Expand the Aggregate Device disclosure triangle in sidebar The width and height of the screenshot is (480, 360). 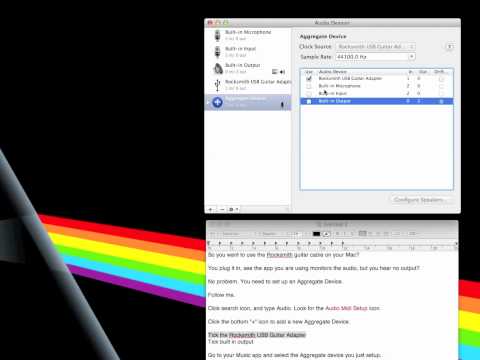(x=208, y=102)
